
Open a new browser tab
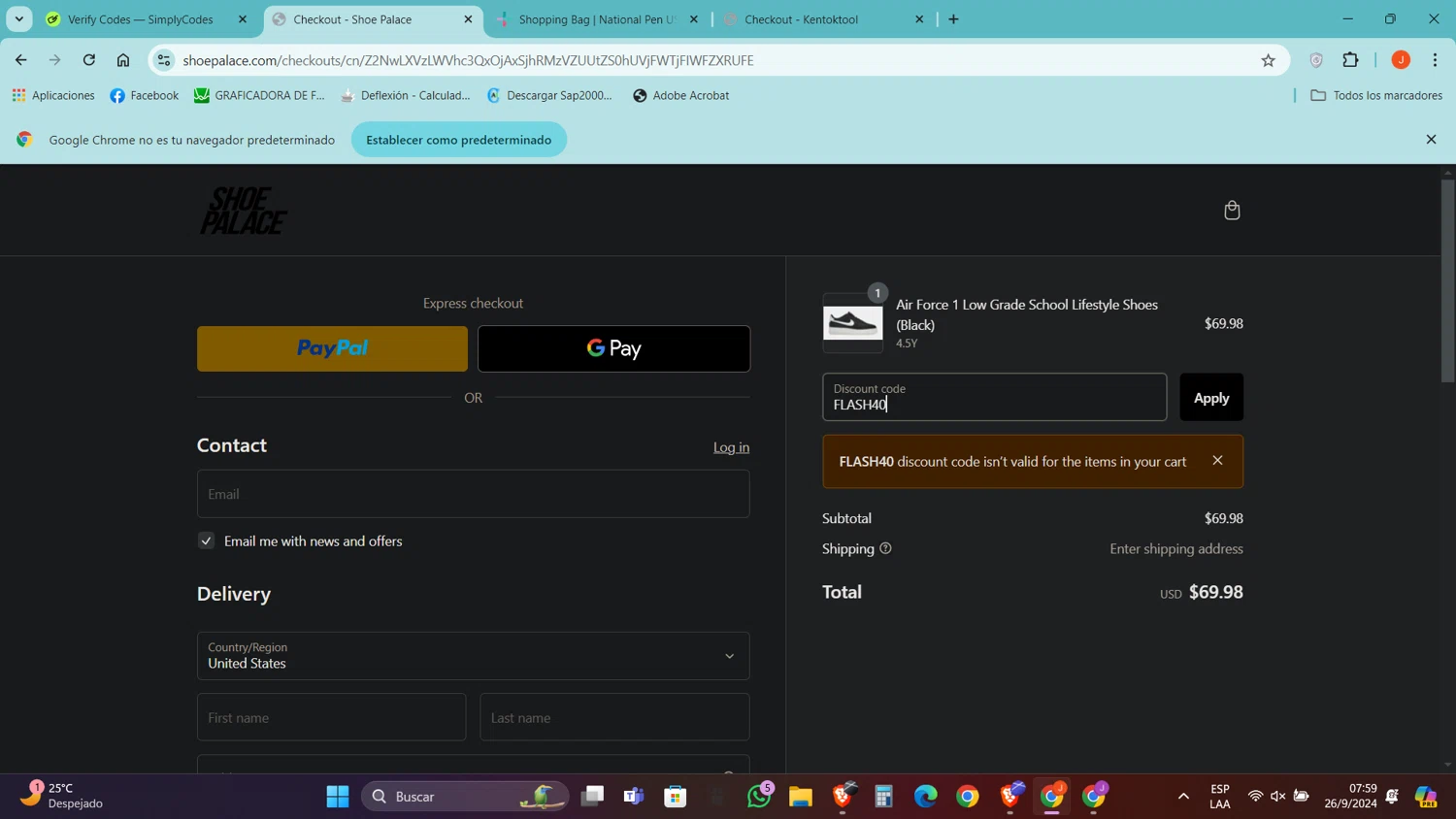953,19
